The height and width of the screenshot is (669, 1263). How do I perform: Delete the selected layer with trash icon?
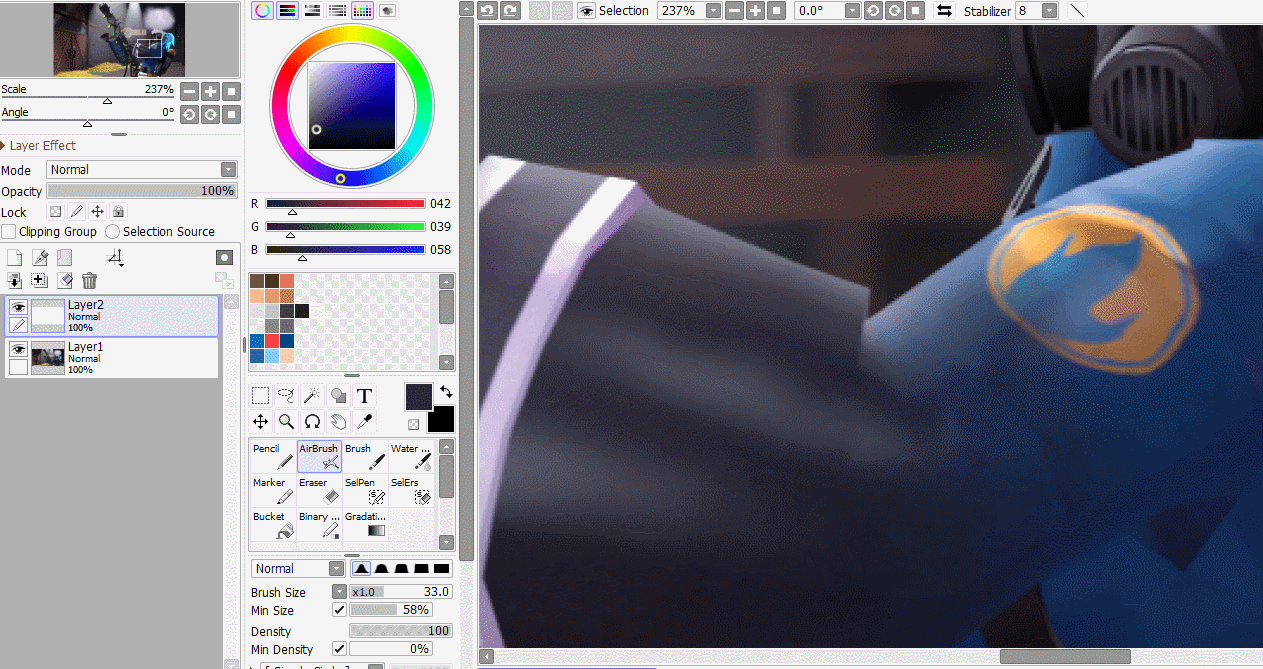tap(90, 281)
